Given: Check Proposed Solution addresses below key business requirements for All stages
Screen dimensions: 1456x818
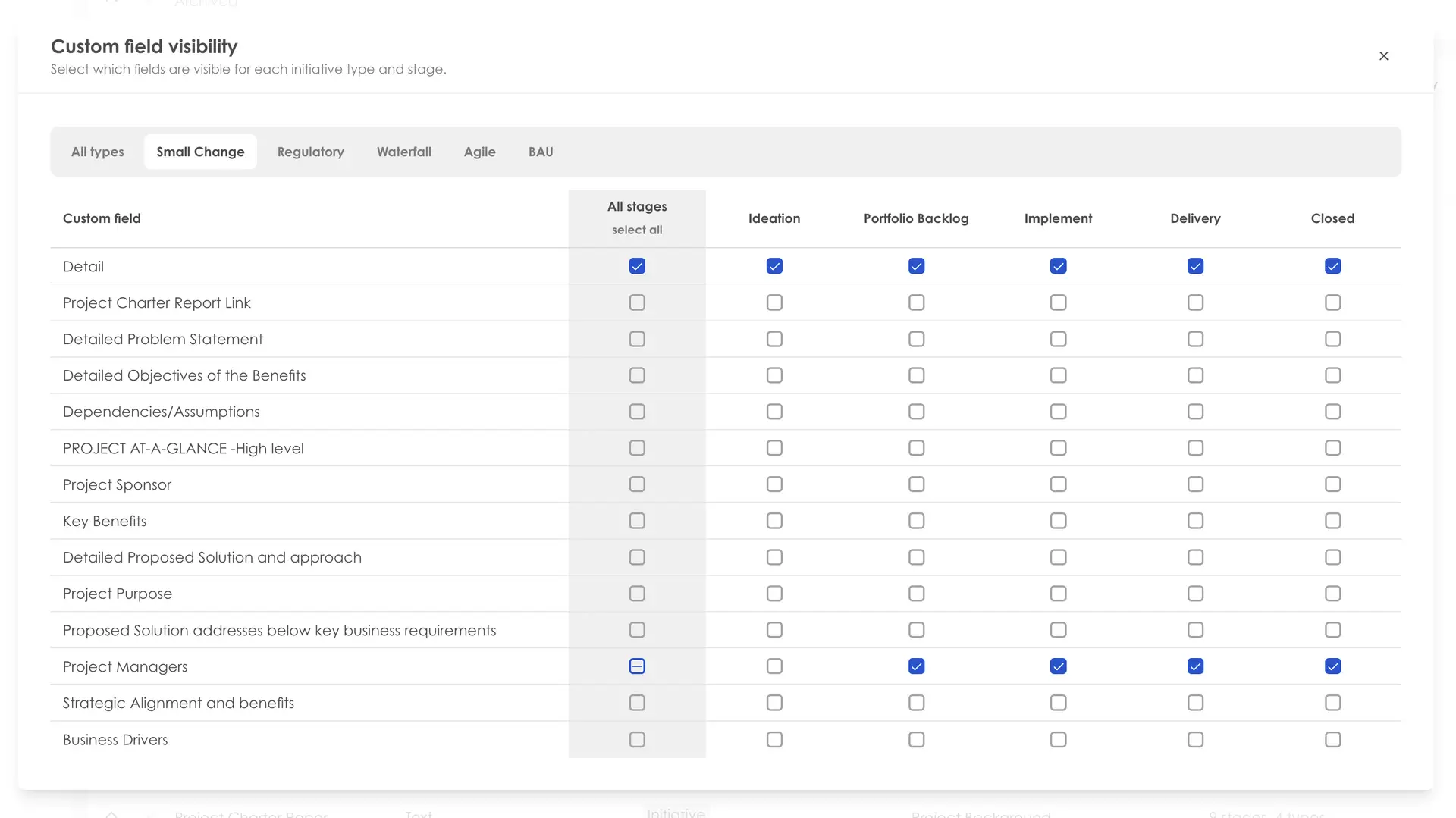Looking at the screenshot, I should tap(637, 630).
